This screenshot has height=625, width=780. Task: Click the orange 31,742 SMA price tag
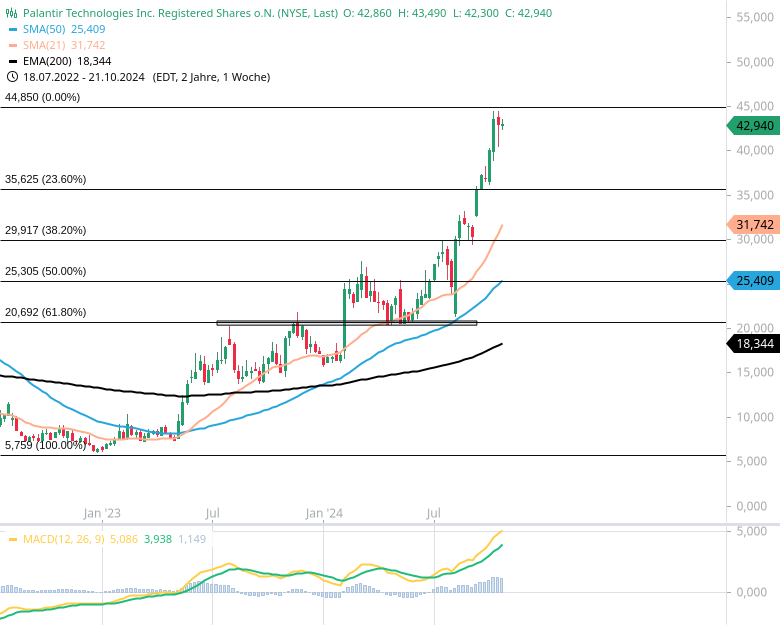coord(753,225)
